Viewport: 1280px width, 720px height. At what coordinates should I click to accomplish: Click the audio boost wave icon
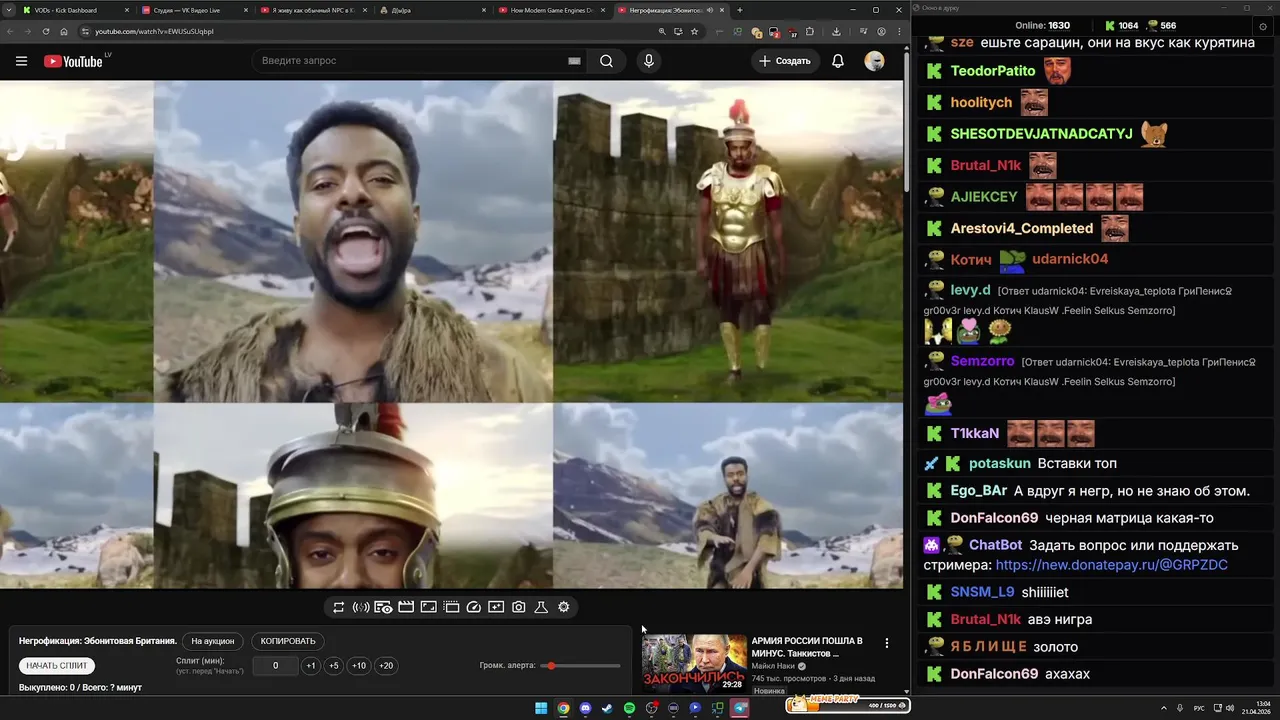coord(361,607)
